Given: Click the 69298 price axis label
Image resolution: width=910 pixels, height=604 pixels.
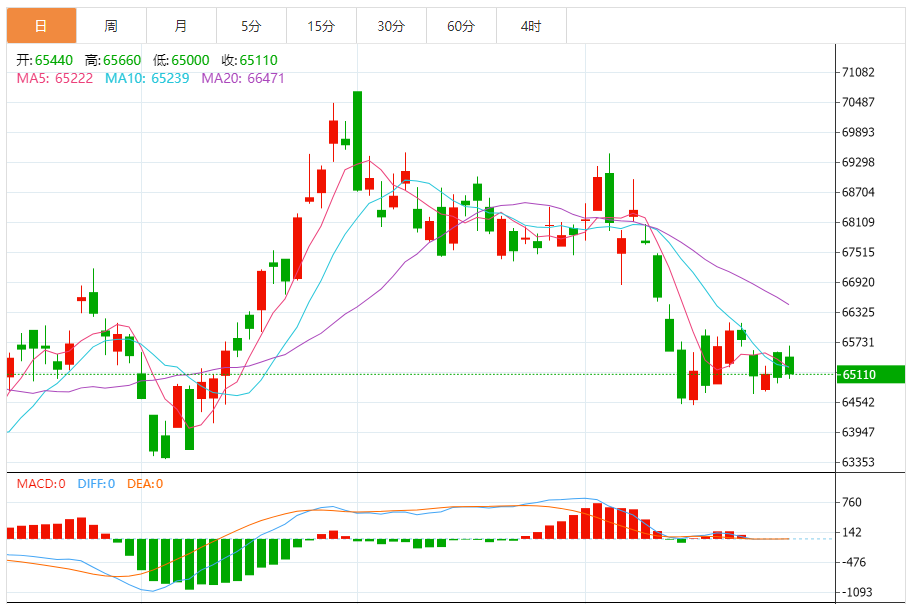Looking at the screenshot, I should coord(858,162).
